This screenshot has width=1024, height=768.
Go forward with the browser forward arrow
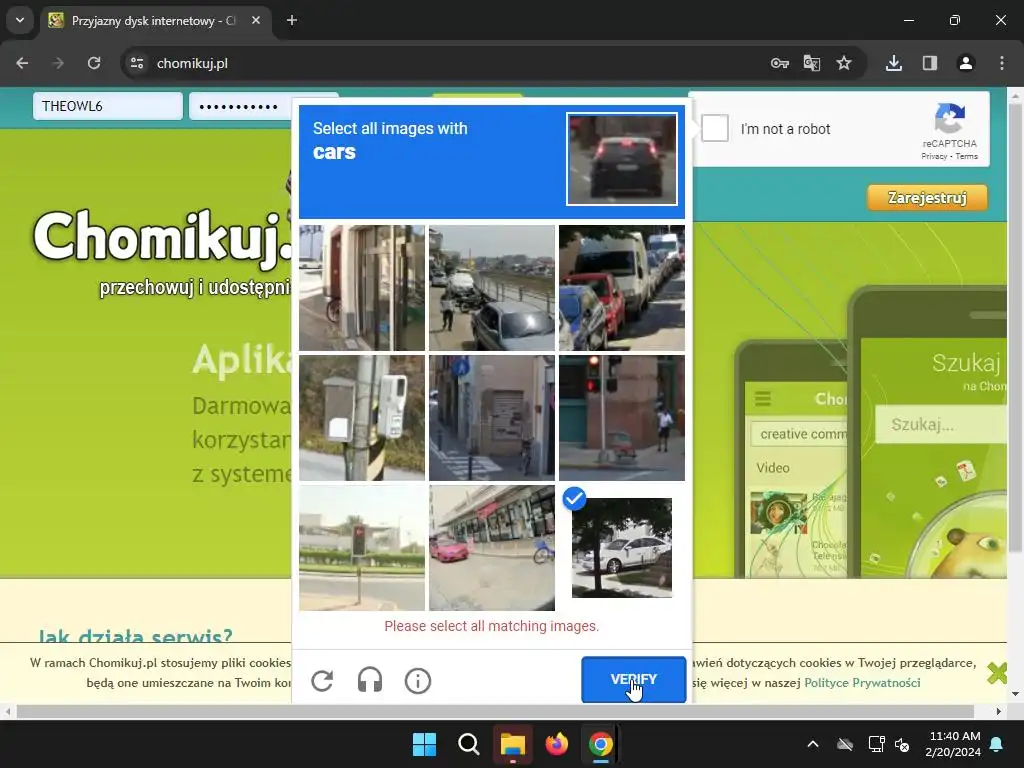pos(58,63)
